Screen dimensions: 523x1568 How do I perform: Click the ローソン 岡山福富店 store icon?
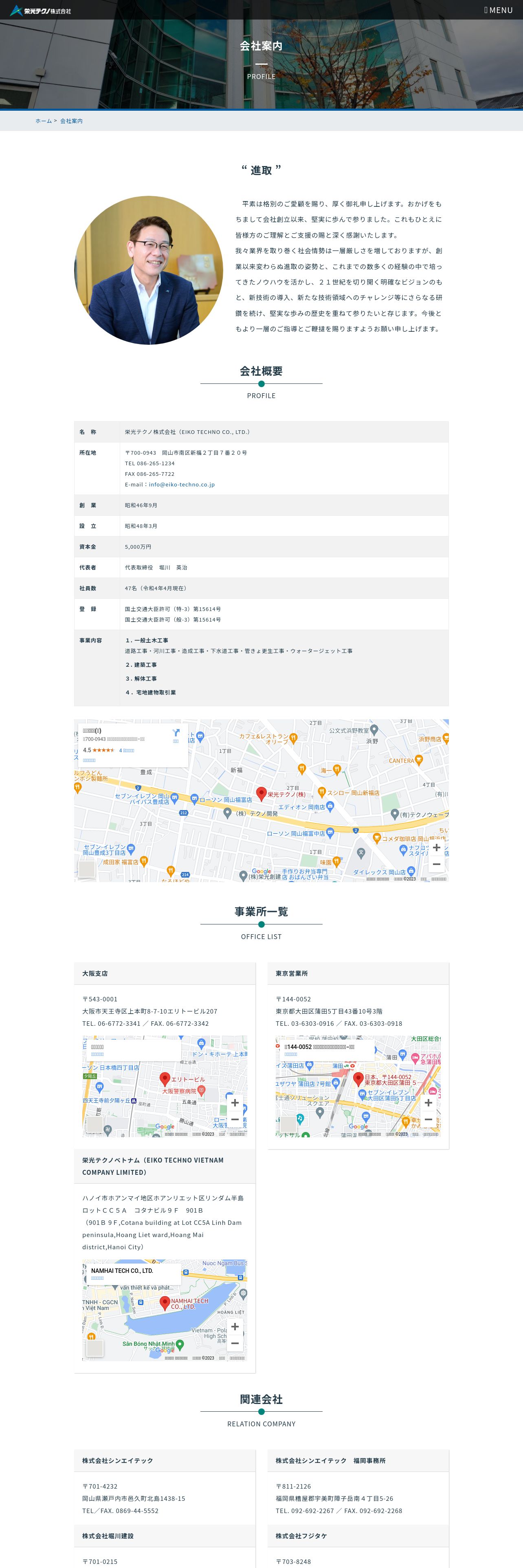[194, 799]
